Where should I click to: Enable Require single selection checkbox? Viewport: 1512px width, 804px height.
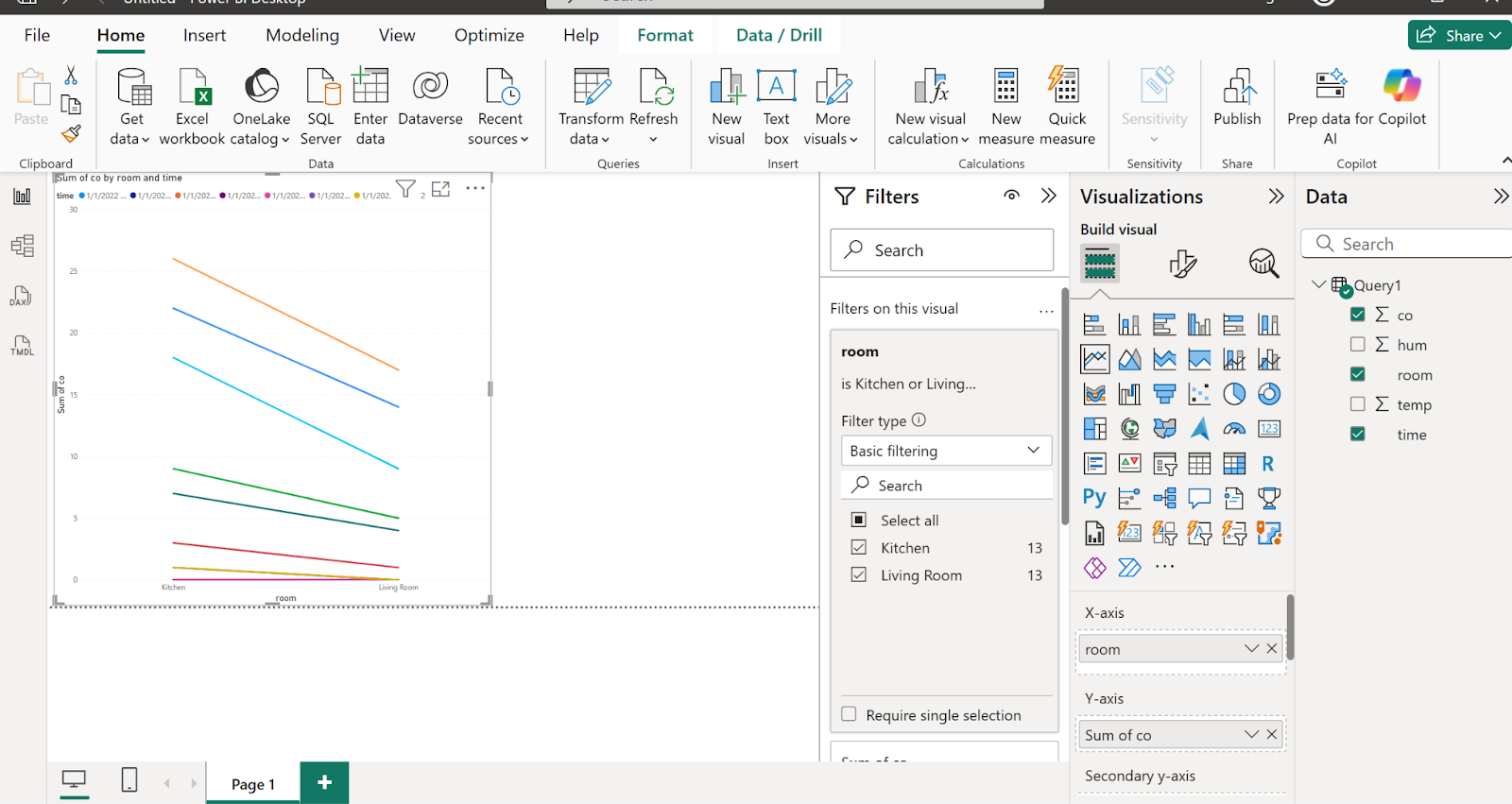pyautogui.click(x=849, y=714)
